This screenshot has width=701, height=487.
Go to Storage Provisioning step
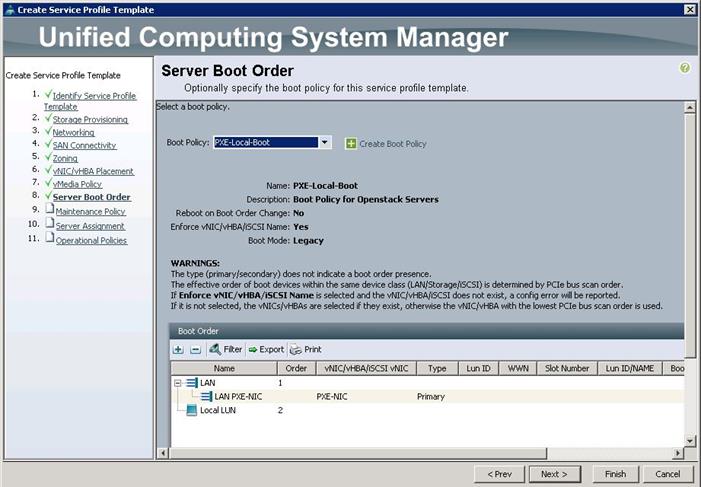click(x=90, y=119)
